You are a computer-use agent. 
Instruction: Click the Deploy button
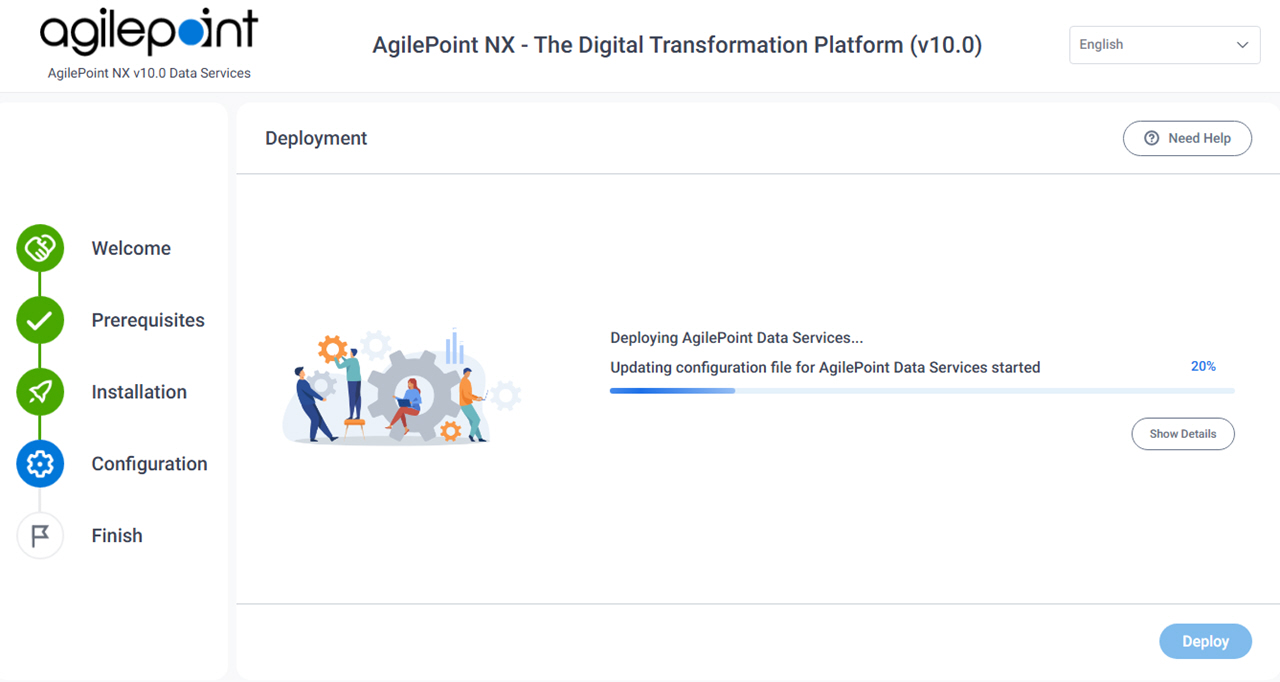coord(1205,641)
